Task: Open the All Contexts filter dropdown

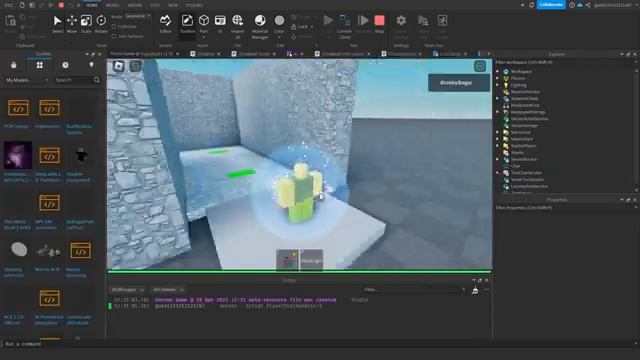Action: (x=168, y=290)
